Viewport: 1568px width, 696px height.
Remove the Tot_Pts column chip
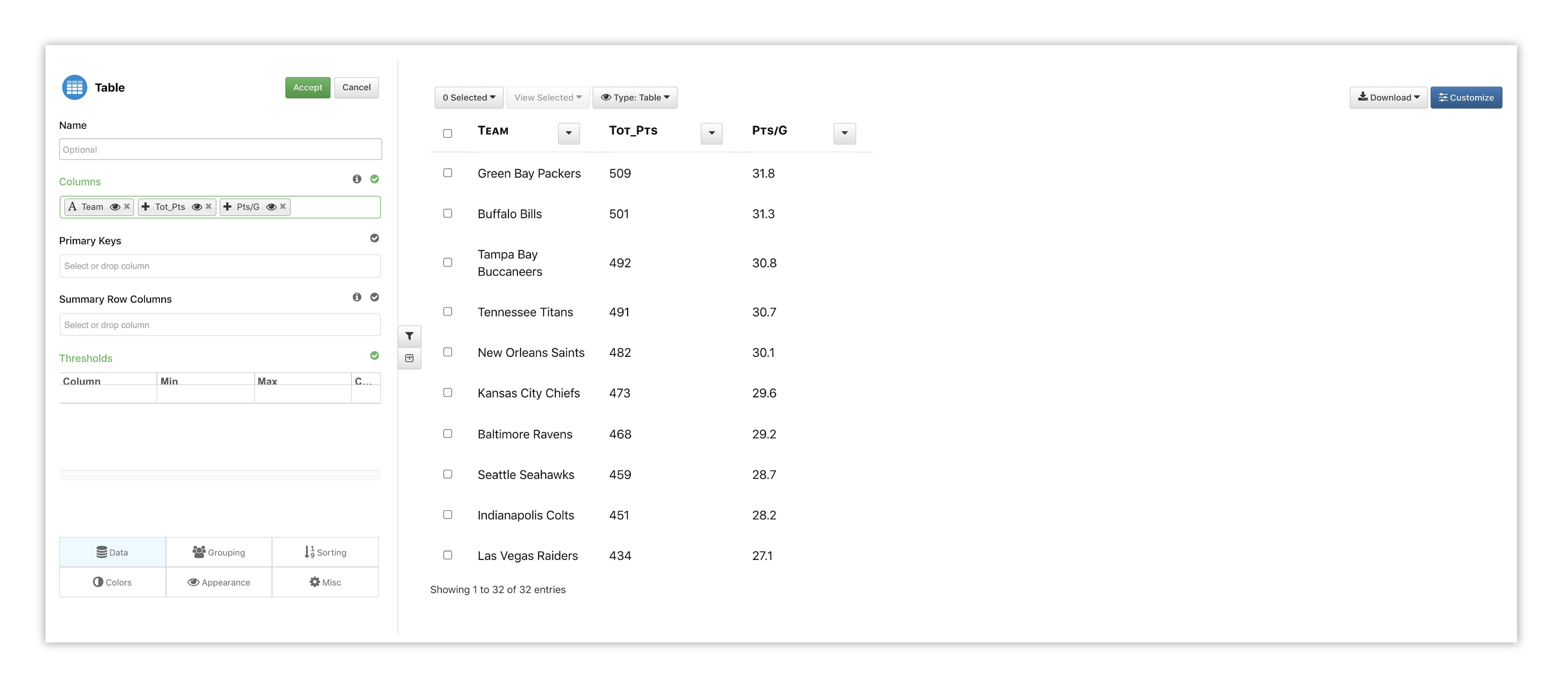pyautogui.click(x=208, y=206)
